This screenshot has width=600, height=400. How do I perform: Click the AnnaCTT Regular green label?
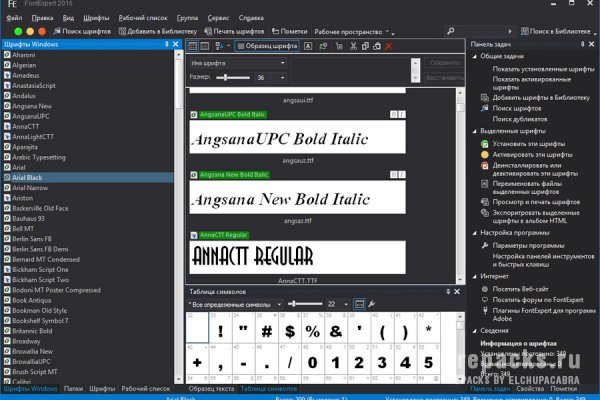(223, 235)
